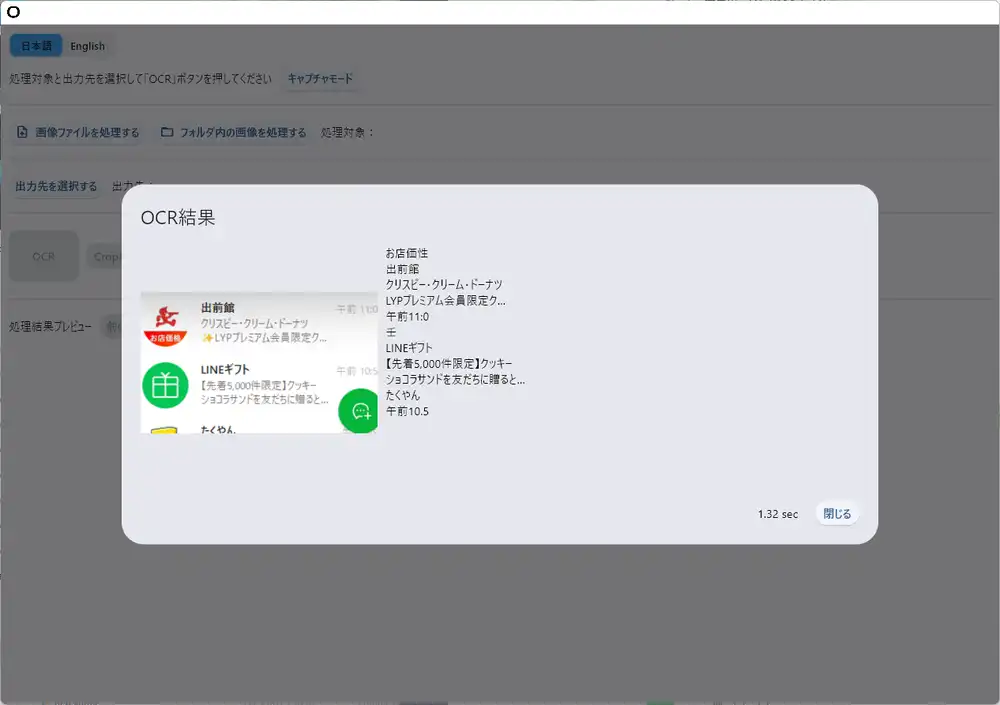Choose フォルダ内の画像を処理する to process a folder
This screenshot has width=1000, height=705.
[x=232, y=131]
